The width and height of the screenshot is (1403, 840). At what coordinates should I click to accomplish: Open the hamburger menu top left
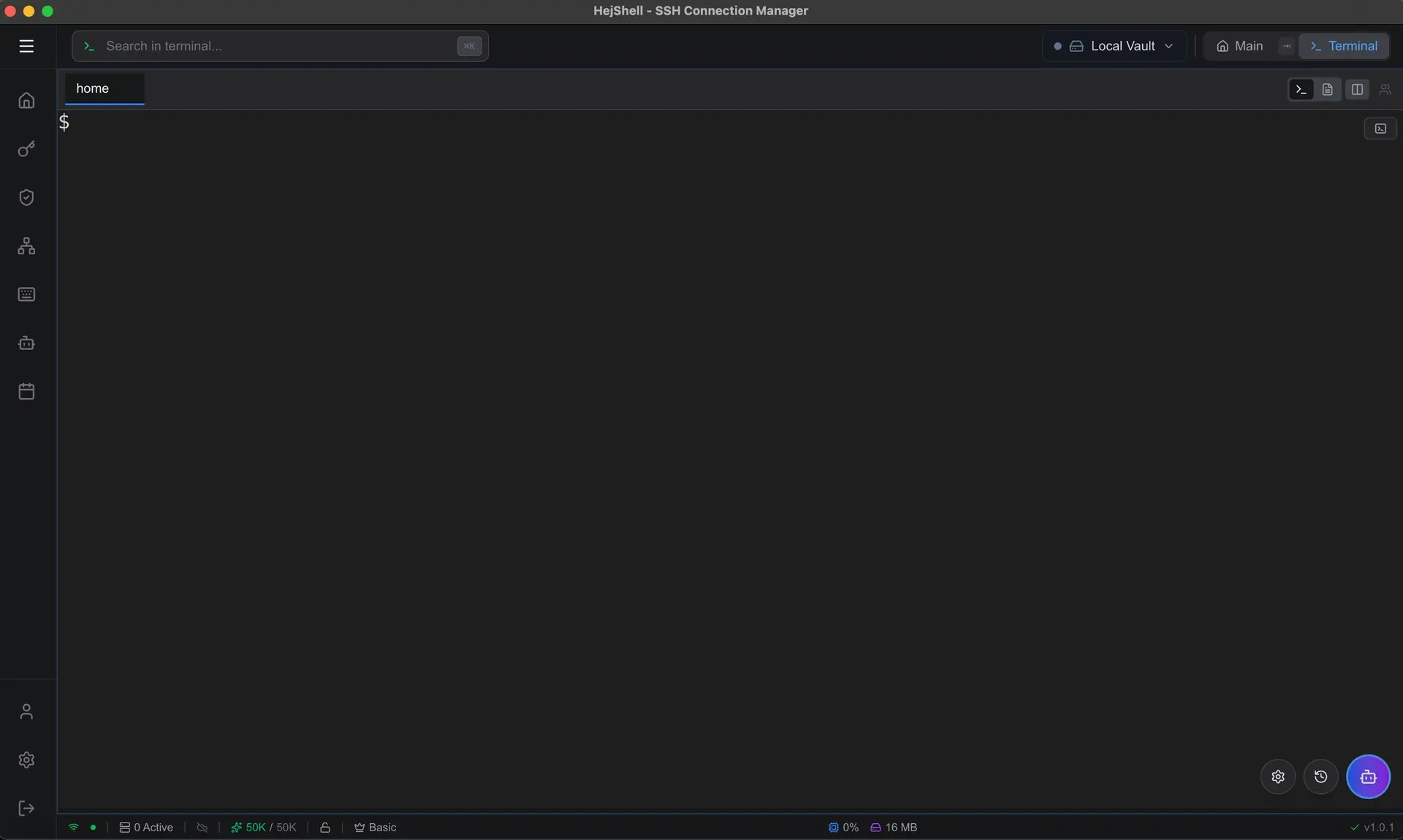[x=27, y=46]
